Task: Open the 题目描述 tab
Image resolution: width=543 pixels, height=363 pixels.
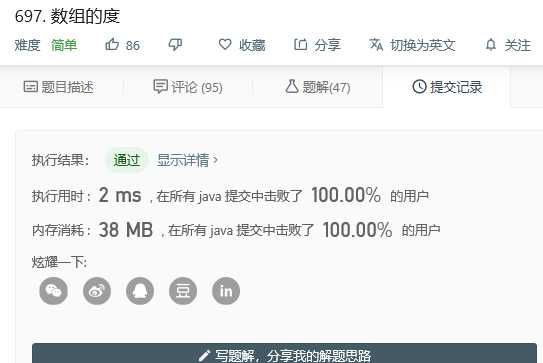Action: [x=59, y=87]
